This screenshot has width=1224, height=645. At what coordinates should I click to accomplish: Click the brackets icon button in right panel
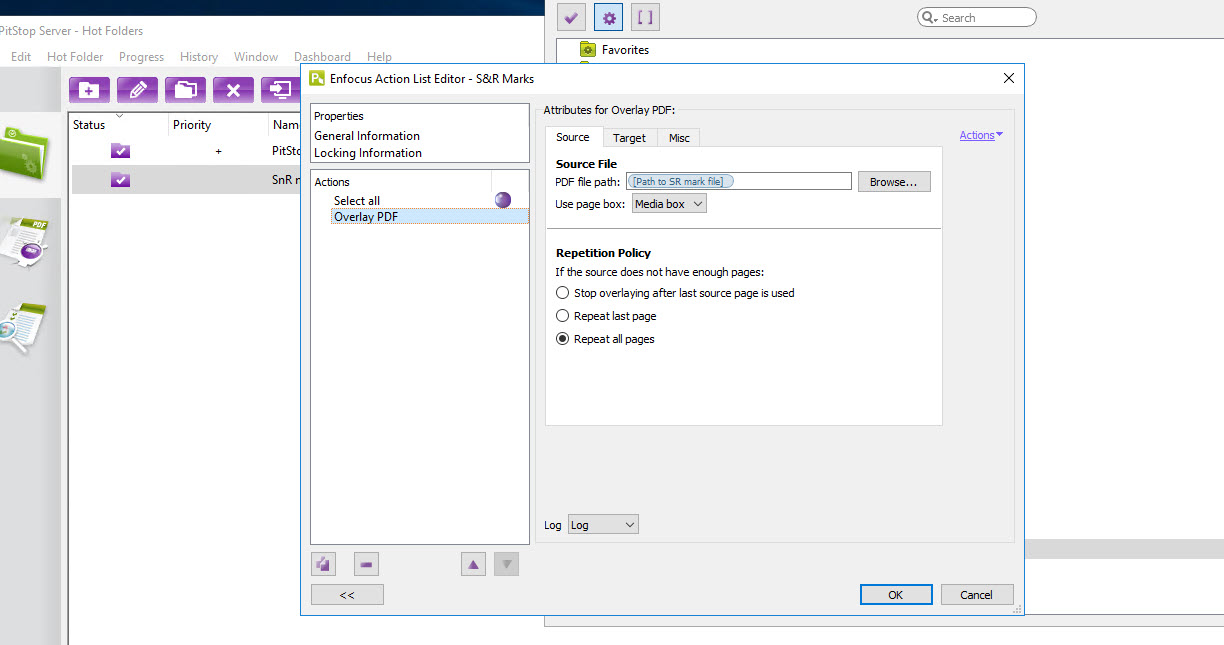click(x=645, y=17)
